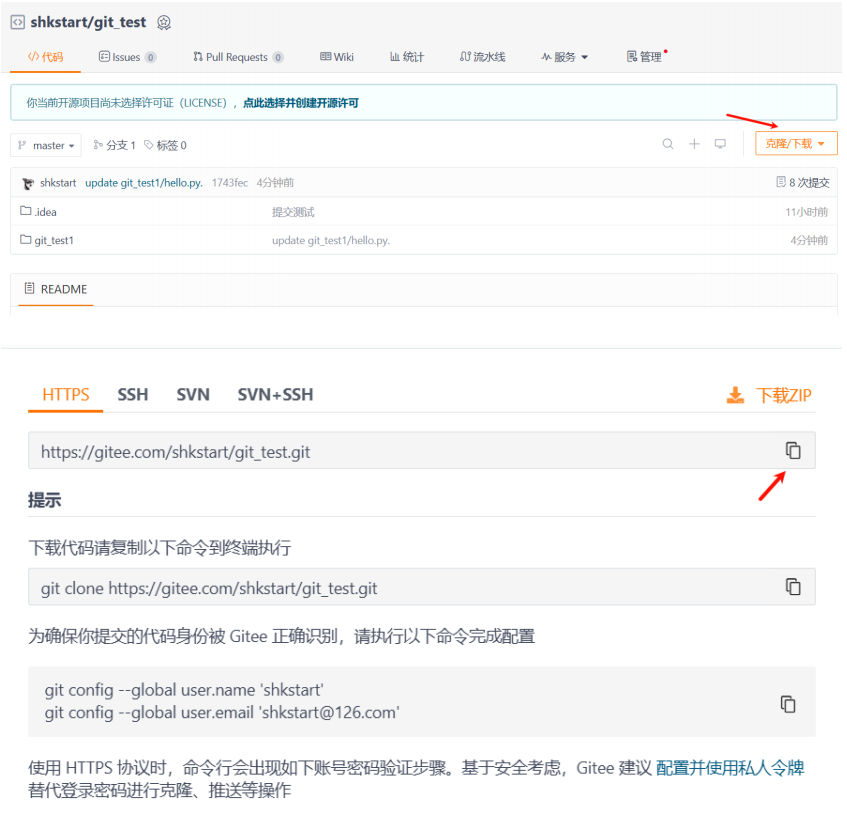Open commit message update git_test1/hello.py link

(144, 183)
